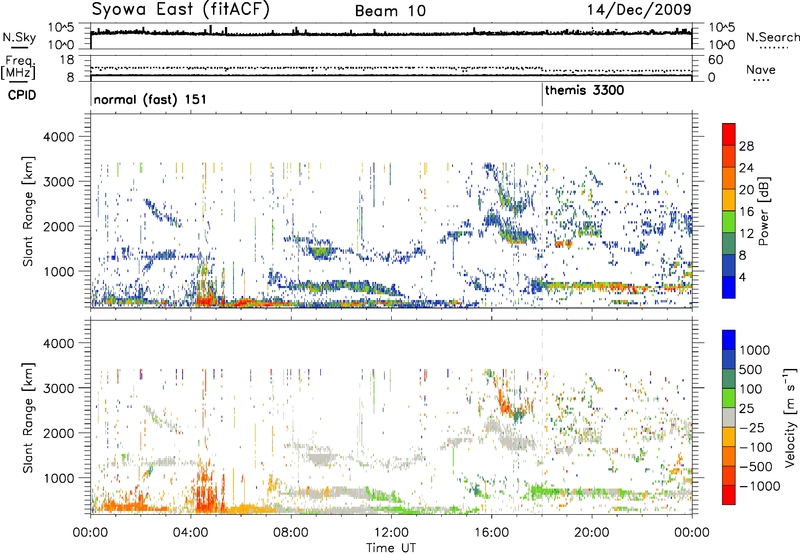Click the '−1000' label on Velocity colorbar
This screenshot has height=554, width=800.
[759, 486]
